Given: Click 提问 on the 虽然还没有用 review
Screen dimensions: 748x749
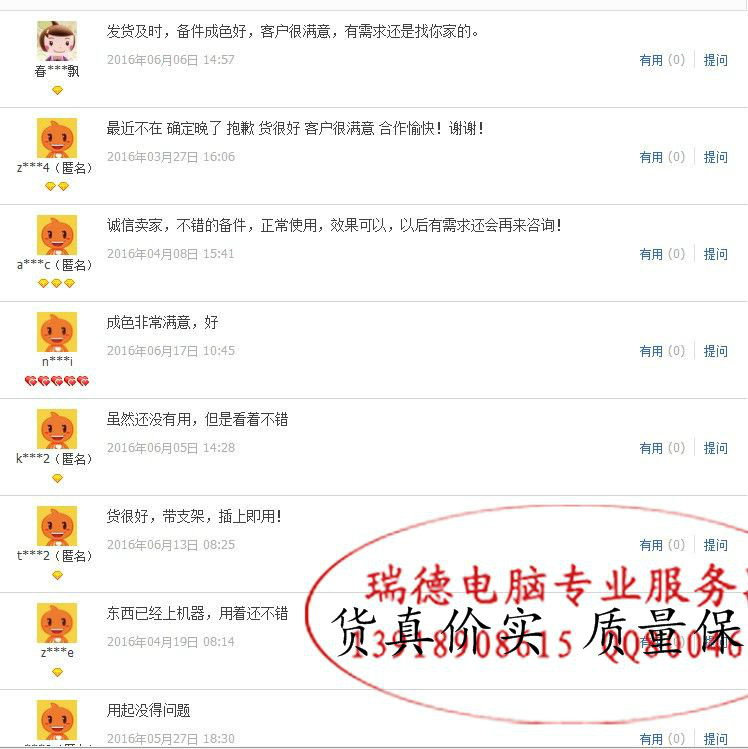Looking at the screenshot, I should click(x=716, y=448).
